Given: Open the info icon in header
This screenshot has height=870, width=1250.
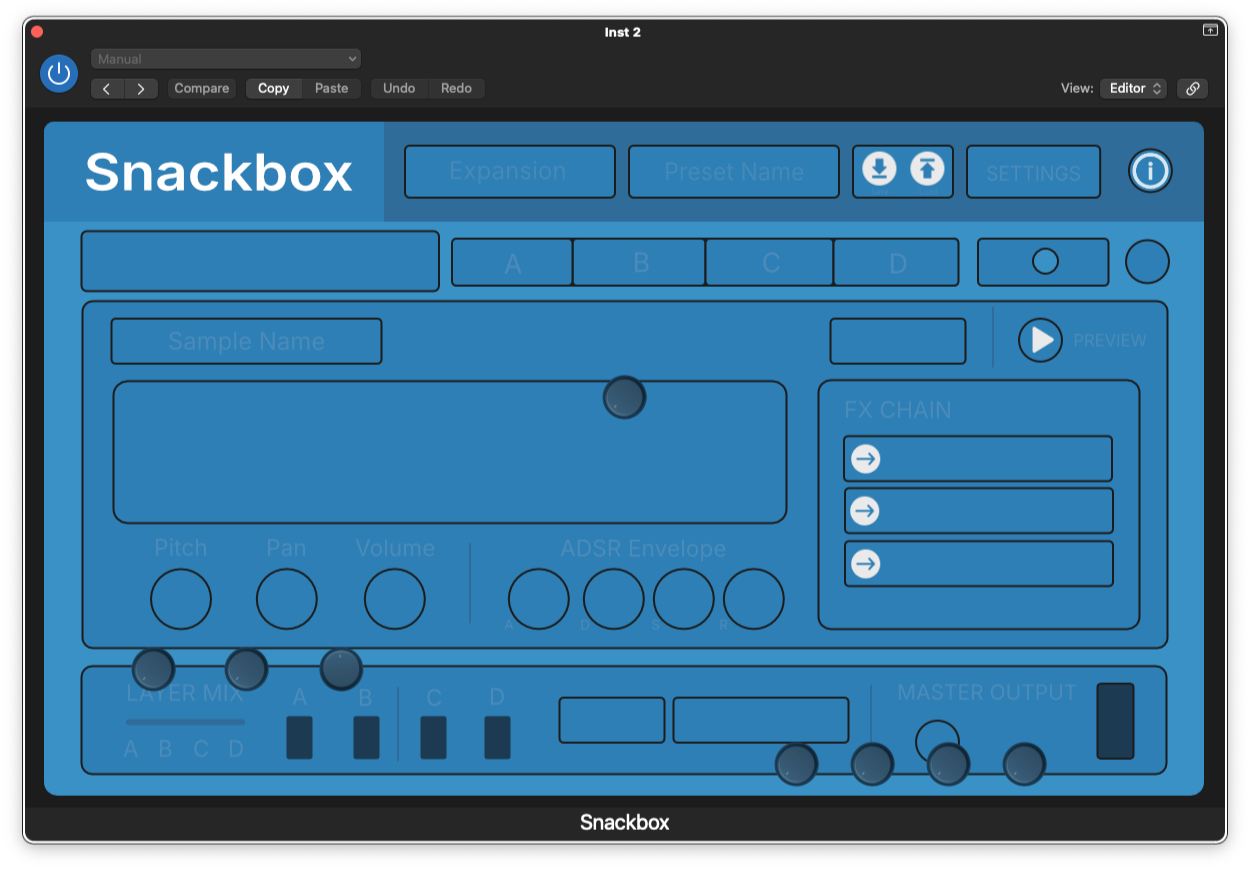Looking at the screenshot, I should click(x=1150, y=171).
